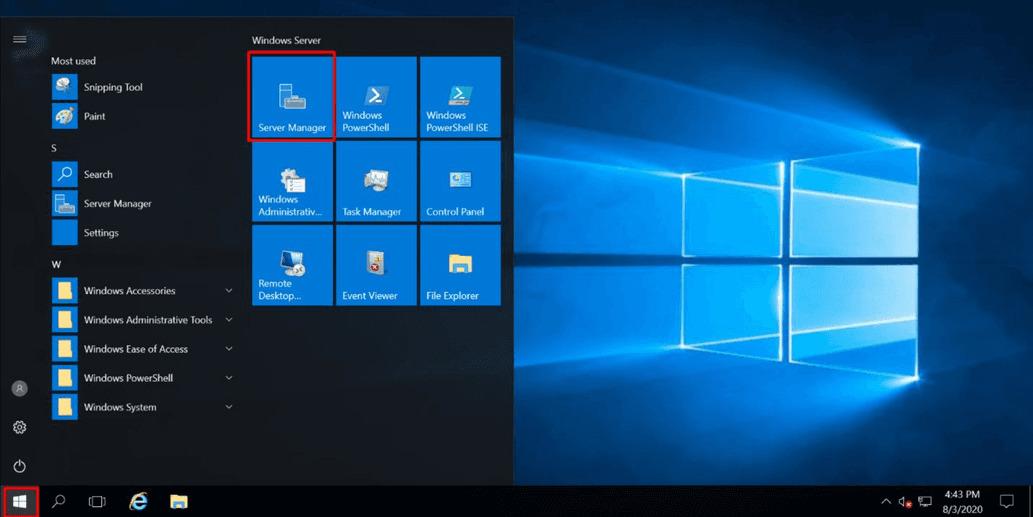
Task: Open Task View on the taskbar
Action: click(x=98, y=502)
